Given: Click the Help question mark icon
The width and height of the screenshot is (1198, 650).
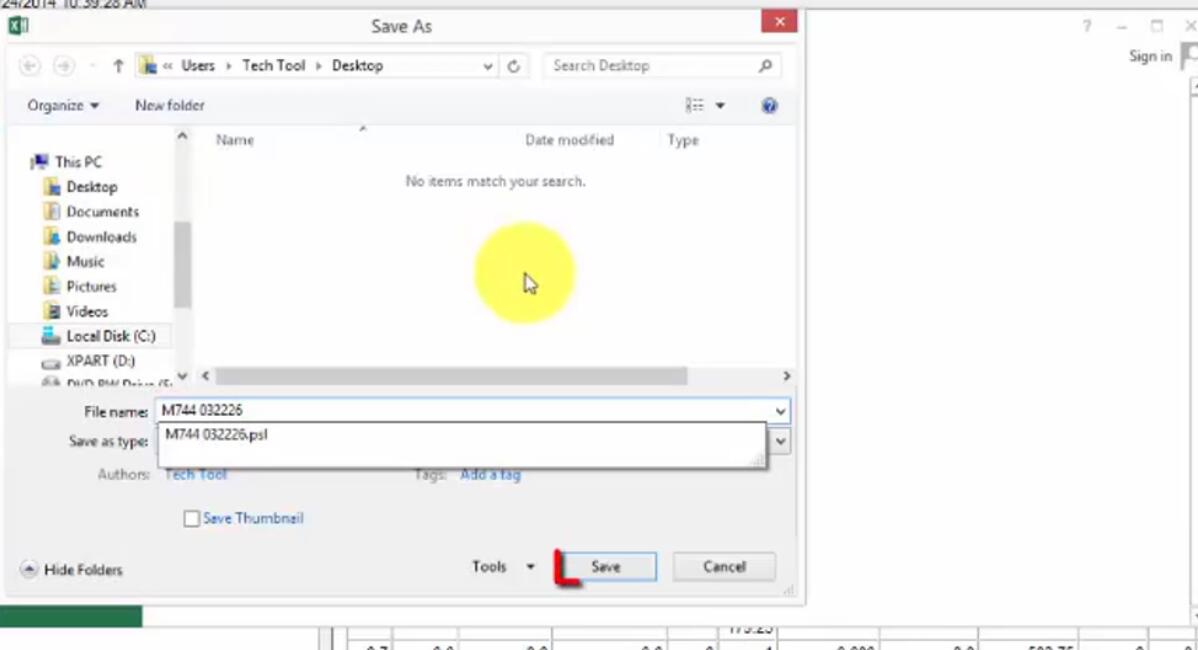Looking at the screenshot, I should tap(769, 105).
